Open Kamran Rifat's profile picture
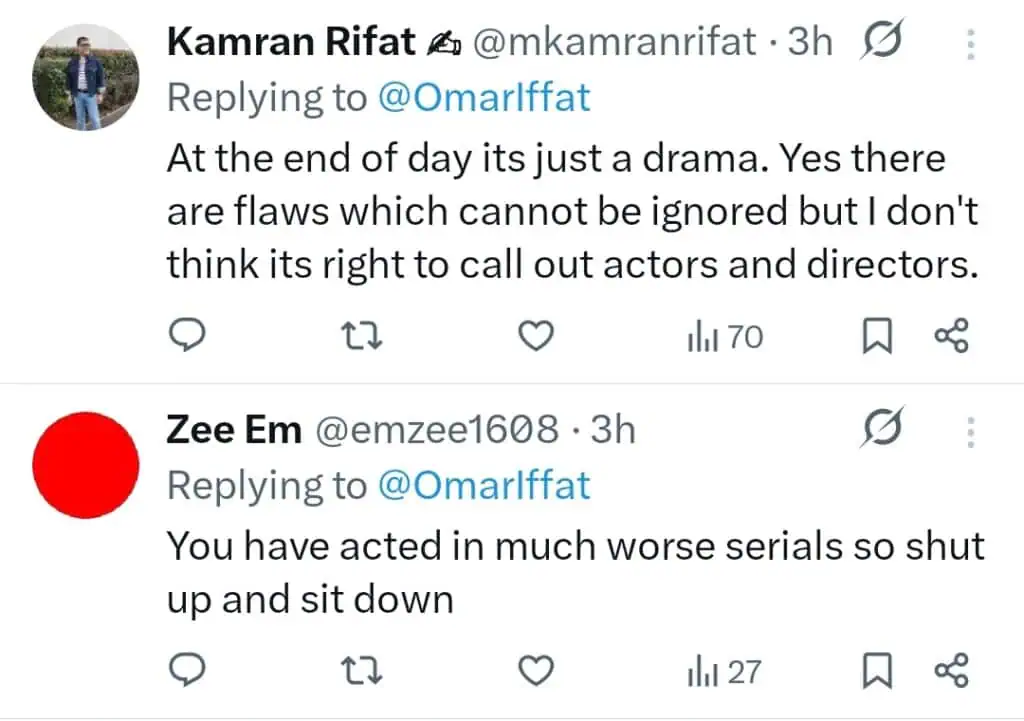The image size is (1024, 721). pyautogui.click(x=84, y=78)
